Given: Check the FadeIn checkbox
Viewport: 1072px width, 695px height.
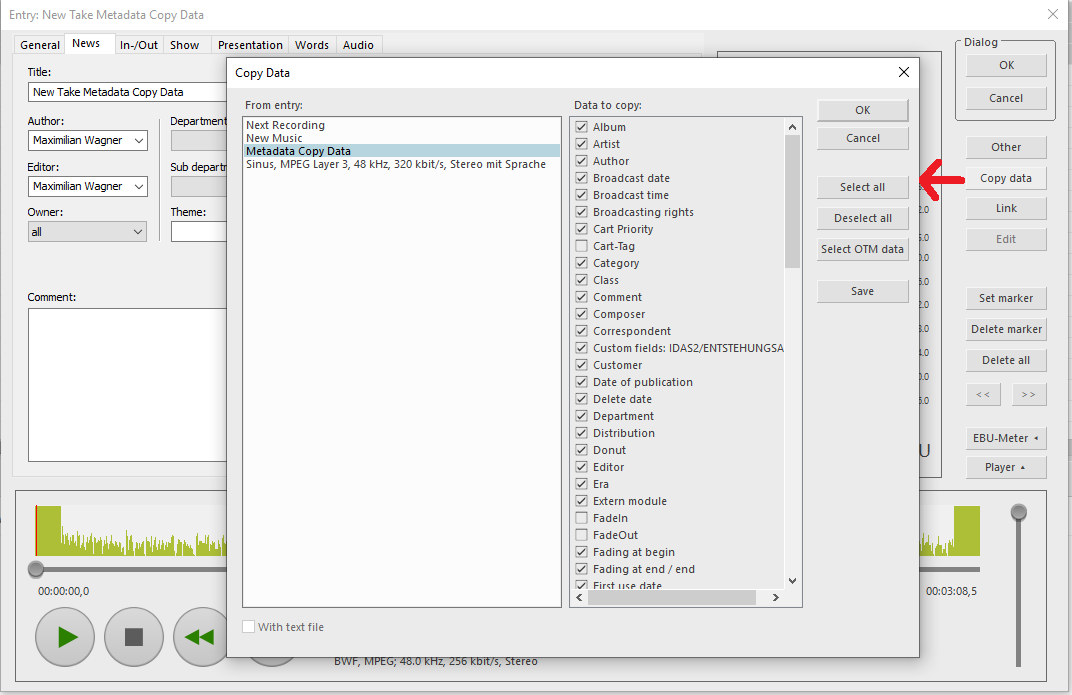Looking at the screenshot, I should coord(582,518).
